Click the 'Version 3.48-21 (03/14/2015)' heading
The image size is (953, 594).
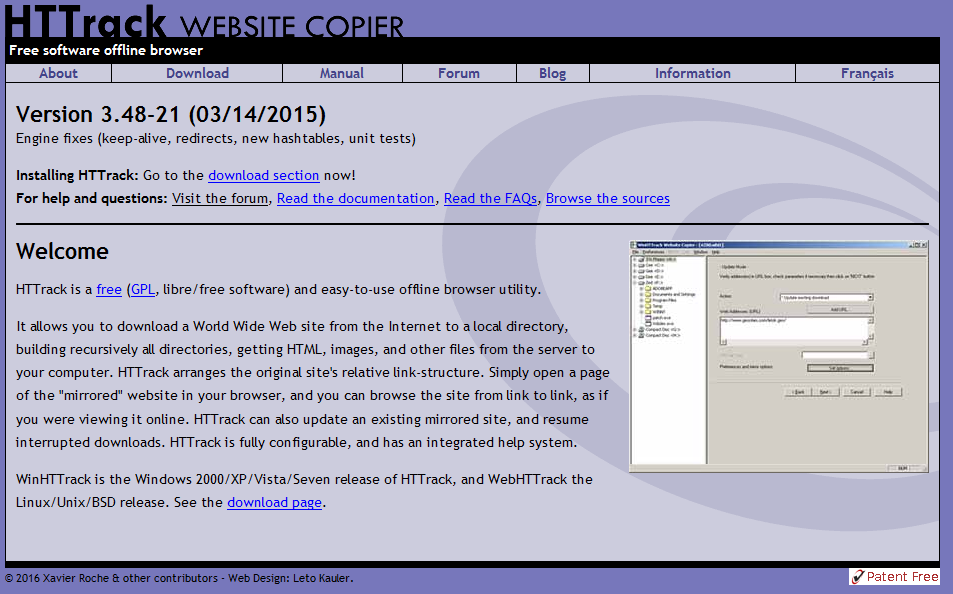pyautogui.click(x=171, y=114)
